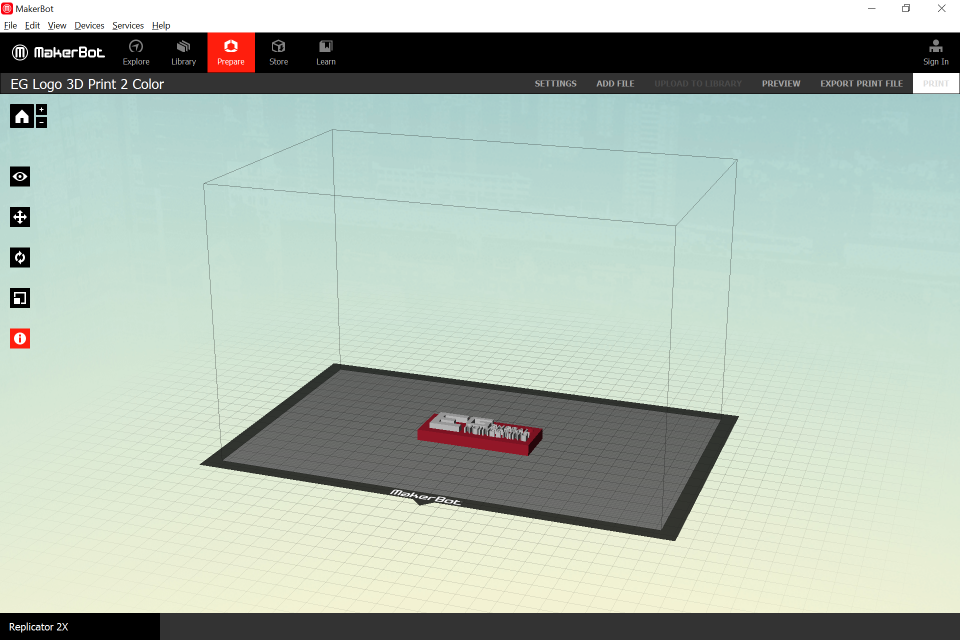Screen dimensions: 960x640
Task: Open the Learn tab
Action: (x=326, y=53)
